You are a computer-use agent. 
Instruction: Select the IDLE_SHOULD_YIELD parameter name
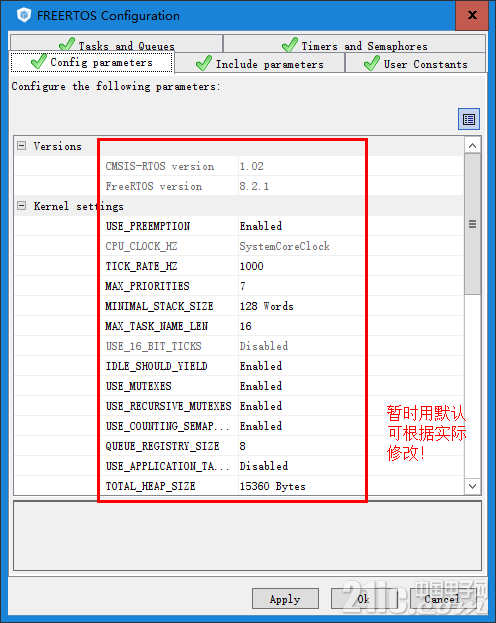click(157, 366)
